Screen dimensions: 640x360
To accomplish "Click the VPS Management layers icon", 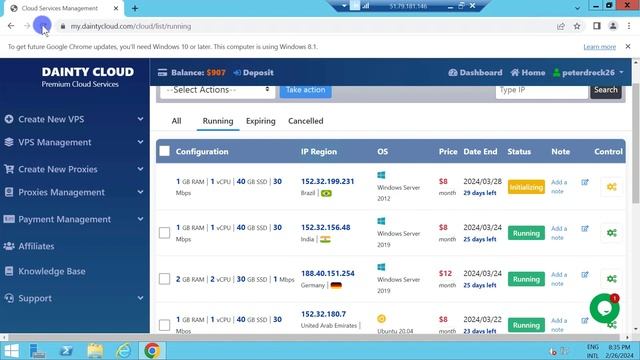I will coord(9,142).
